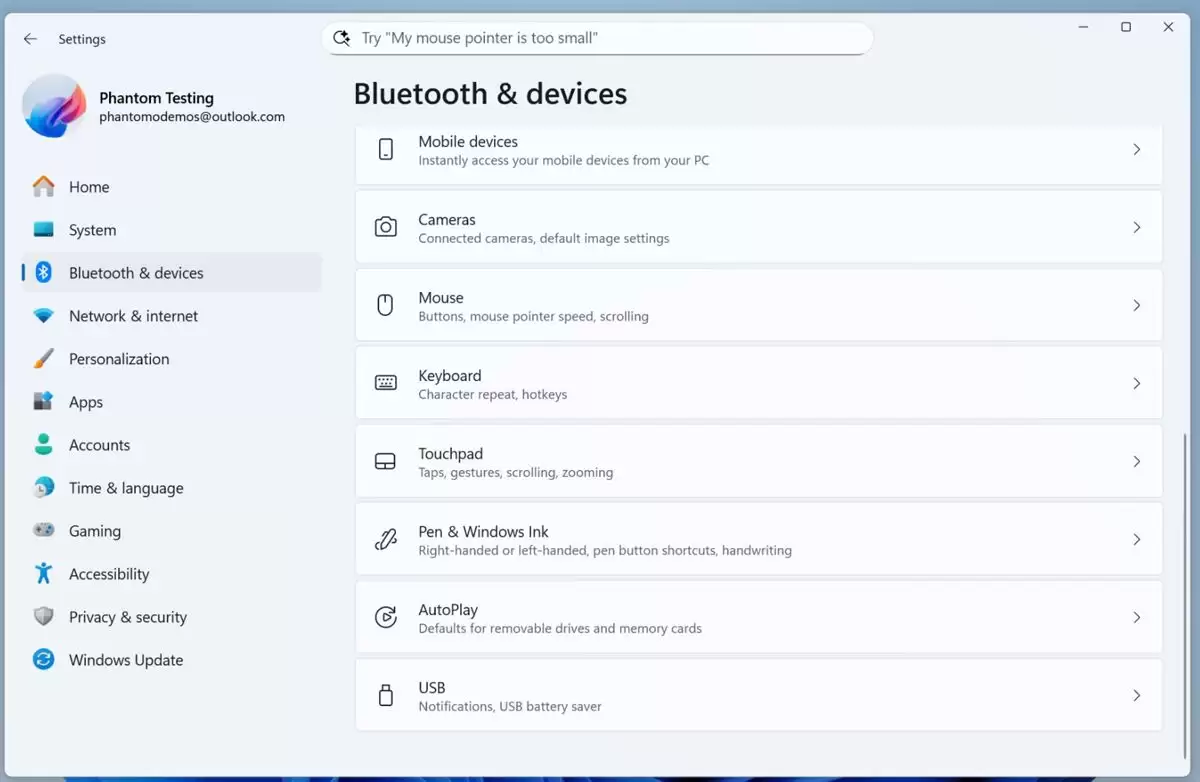Click the Pen & Windows Ink icon
The width and height of the screenshot is (1200, 782).
pos(385,539)
